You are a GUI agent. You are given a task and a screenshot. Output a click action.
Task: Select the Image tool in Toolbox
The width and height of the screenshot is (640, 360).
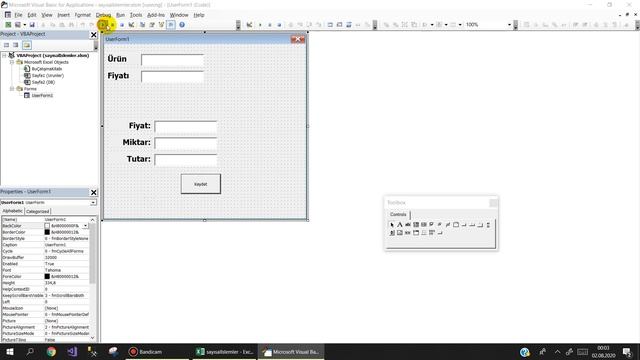[400, 233]
